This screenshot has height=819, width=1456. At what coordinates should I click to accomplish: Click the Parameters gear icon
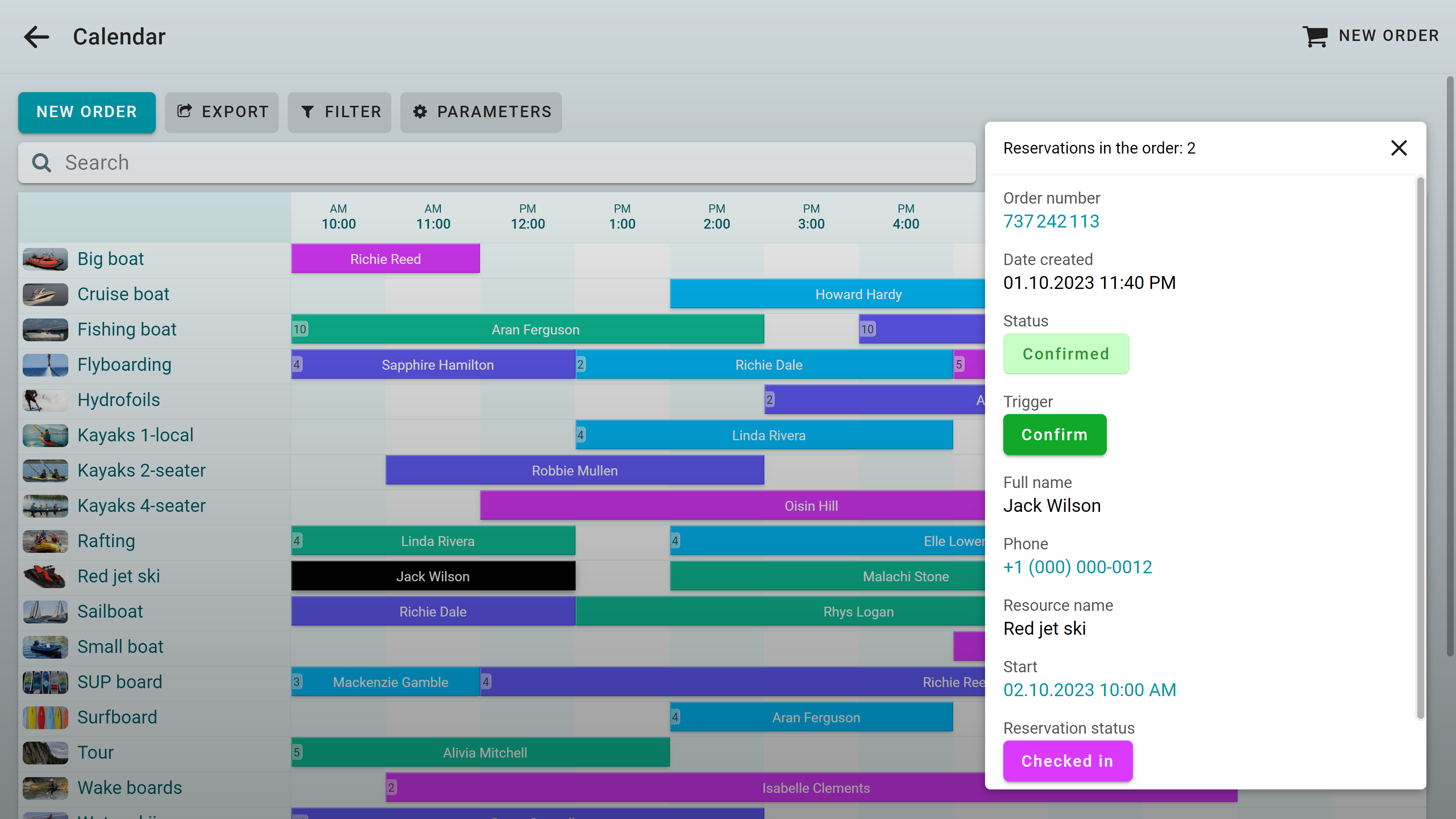420,112
